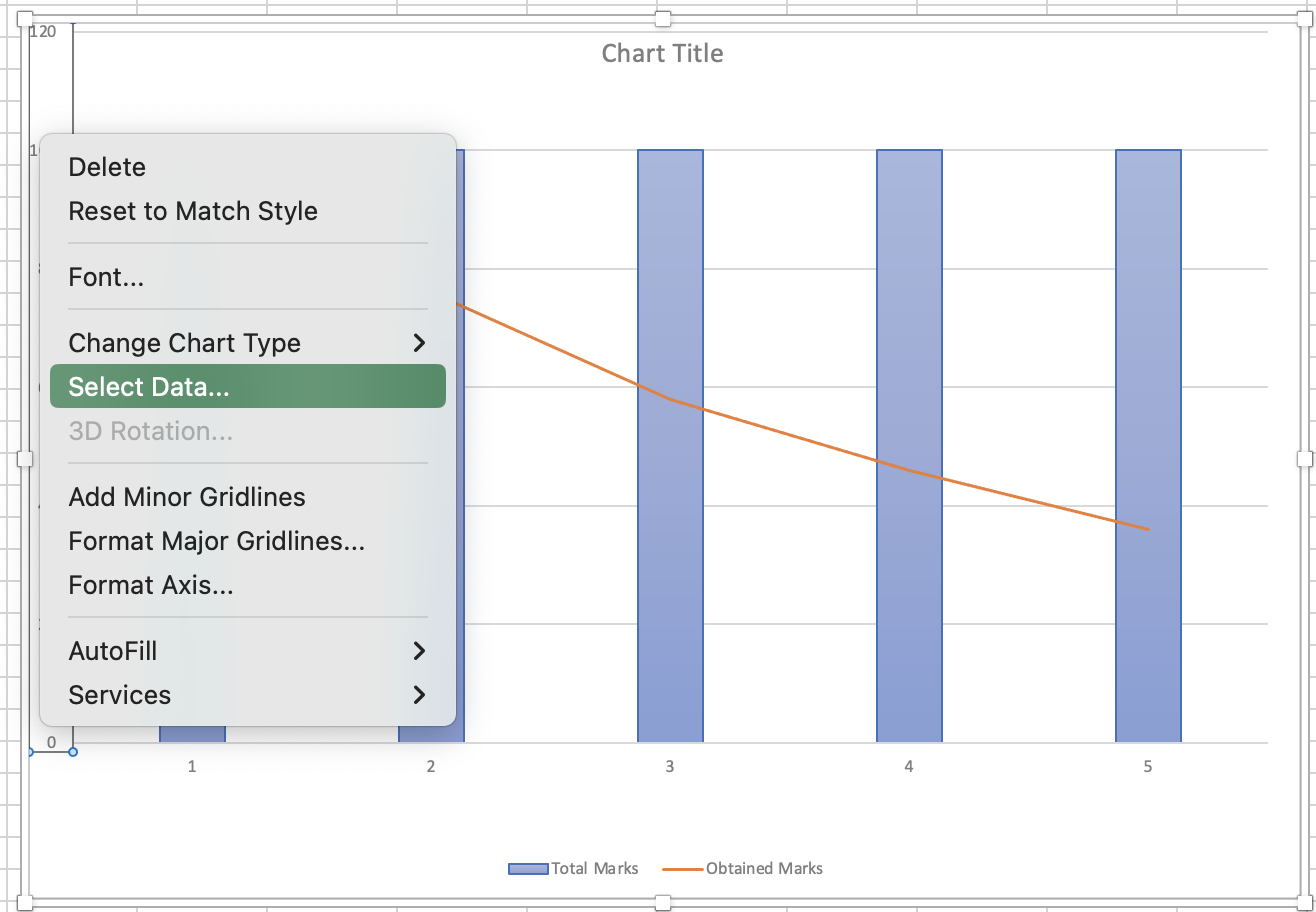This screenshot has height=912, width=1316.
Task: Click axis label 2 on horizontal axis
Action: click(x=431, y=767)
